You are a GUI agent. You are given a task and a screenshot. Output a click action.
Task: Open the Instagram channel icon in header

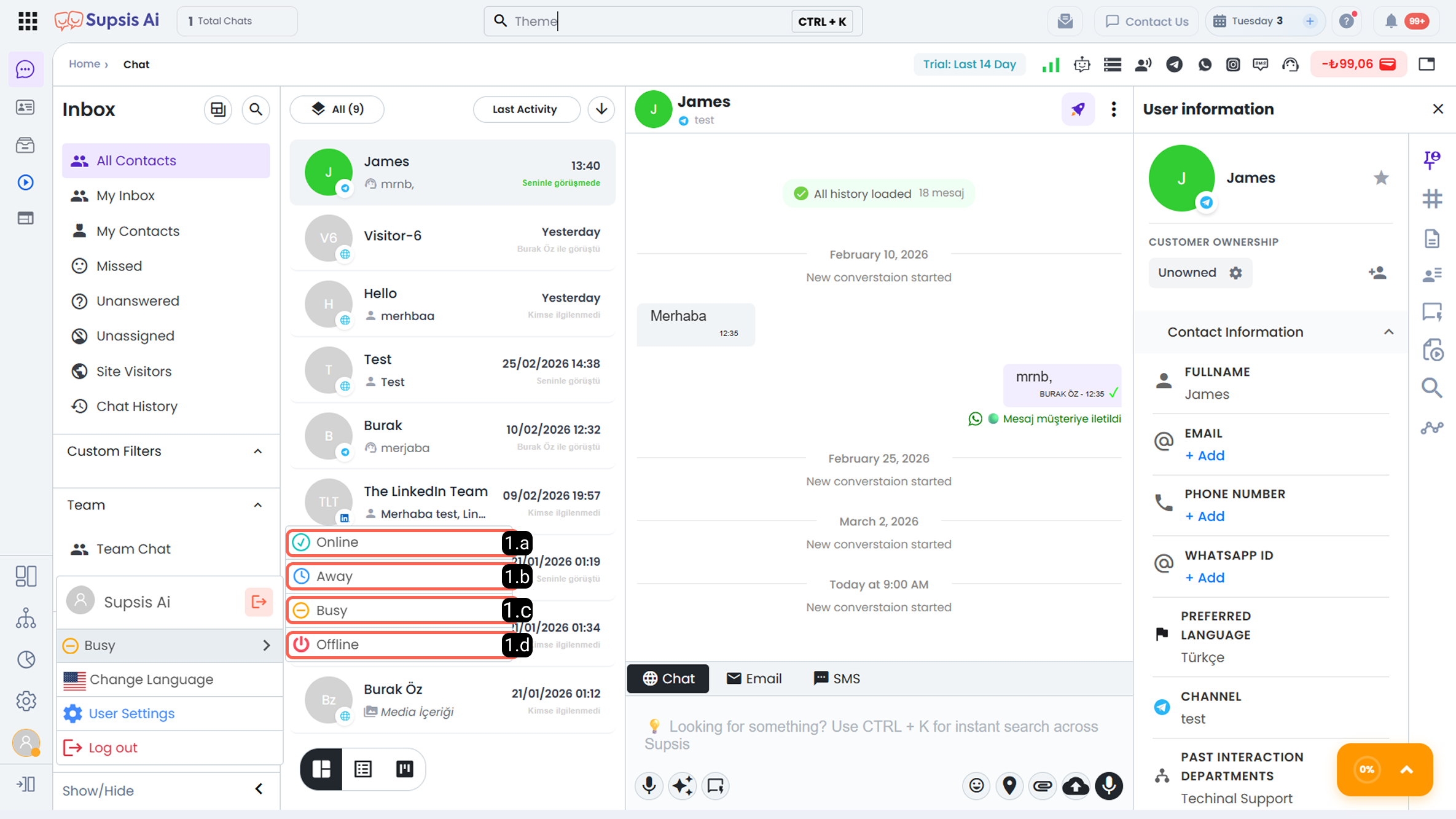1233,64
